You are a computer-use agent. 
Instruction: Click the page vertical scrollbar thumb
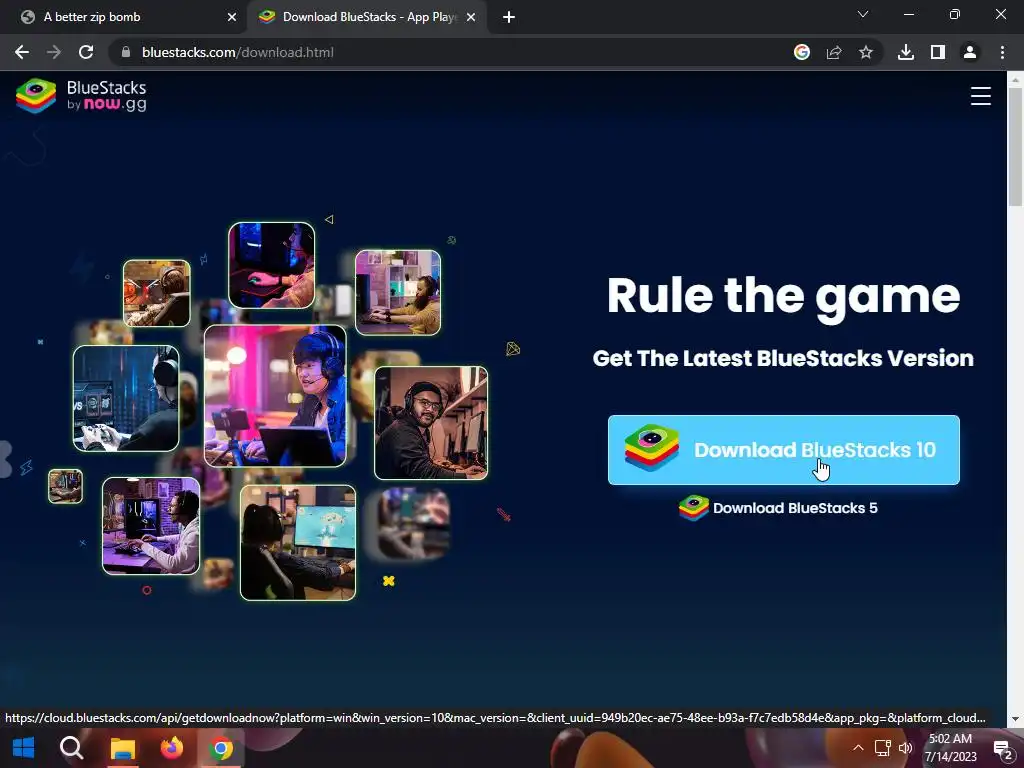1015,147
